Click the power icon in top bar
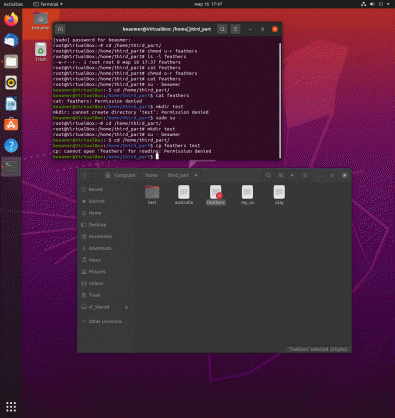The height and width of the screenshot is (418, 395). click(x=381, y=4)
